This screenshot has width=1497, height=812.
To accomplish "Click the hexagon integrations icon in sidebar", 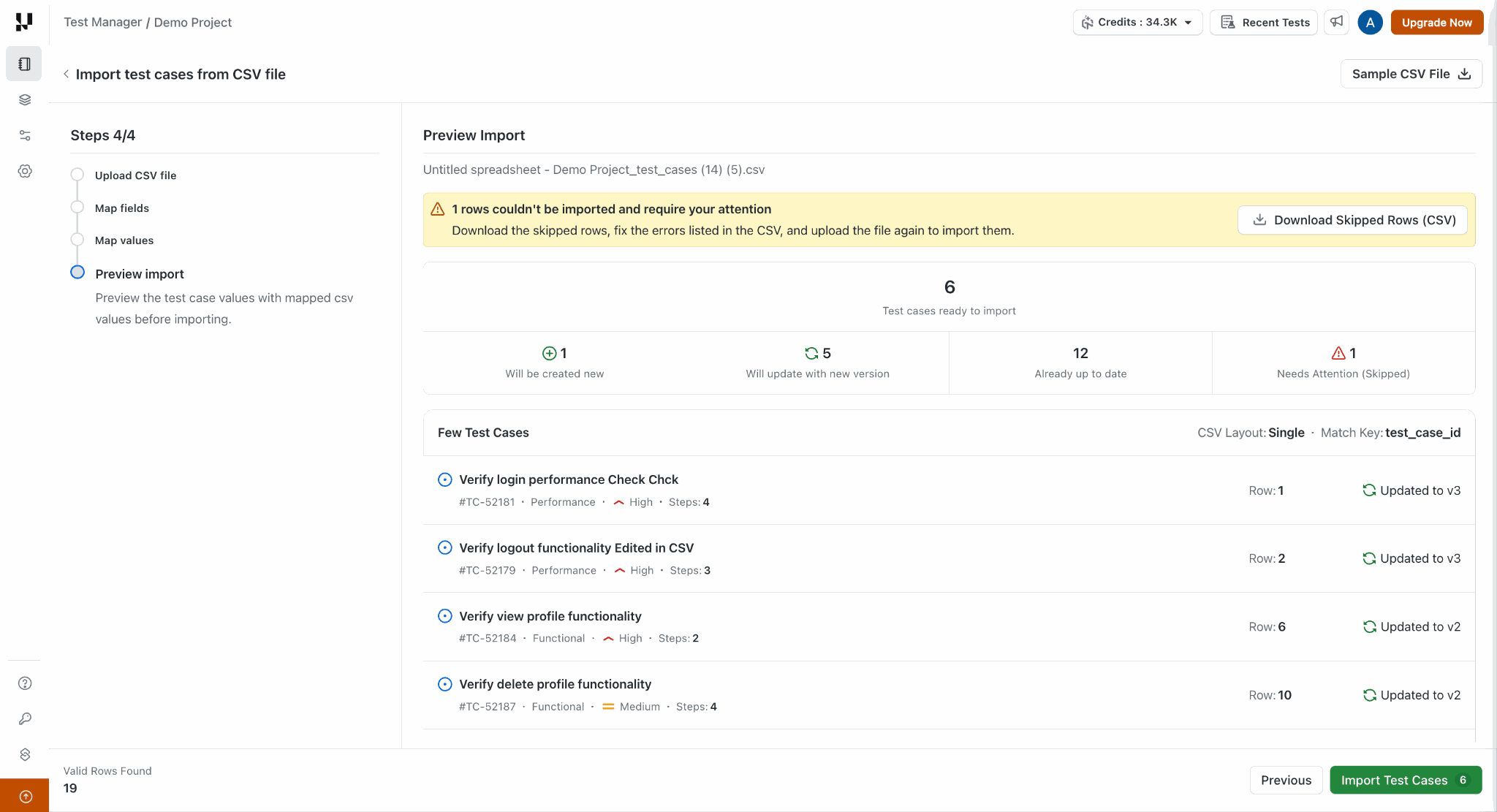I will point(25,754).
